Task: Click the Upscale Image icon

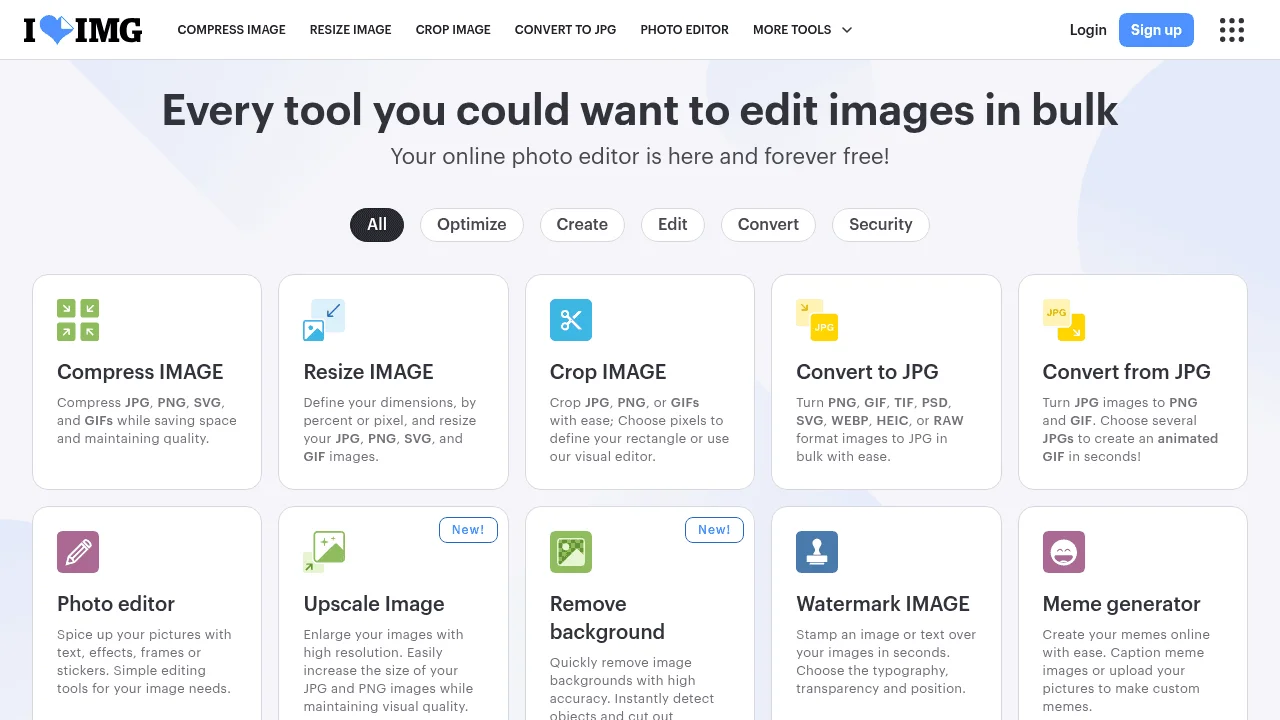Action: 324,552
